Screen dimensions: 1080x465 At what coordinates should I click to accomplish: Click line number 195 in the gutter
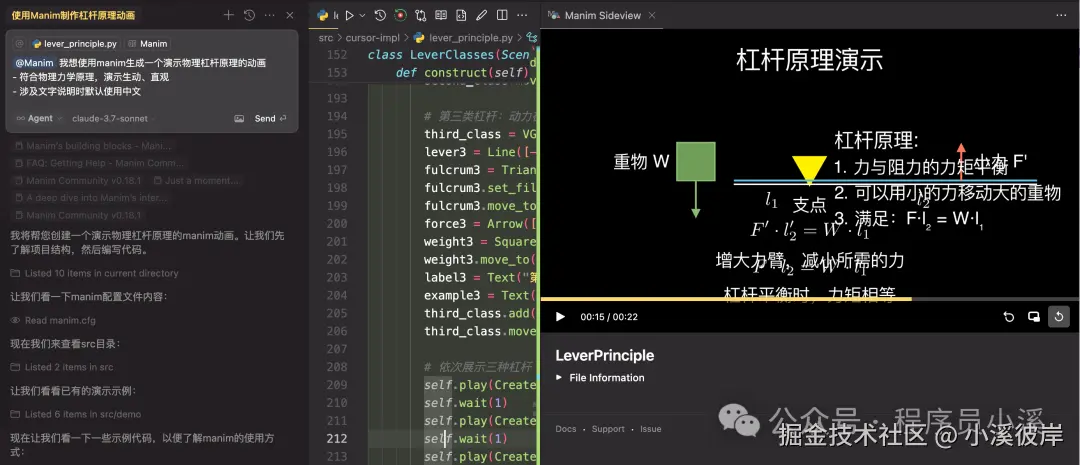click(338, 134)
